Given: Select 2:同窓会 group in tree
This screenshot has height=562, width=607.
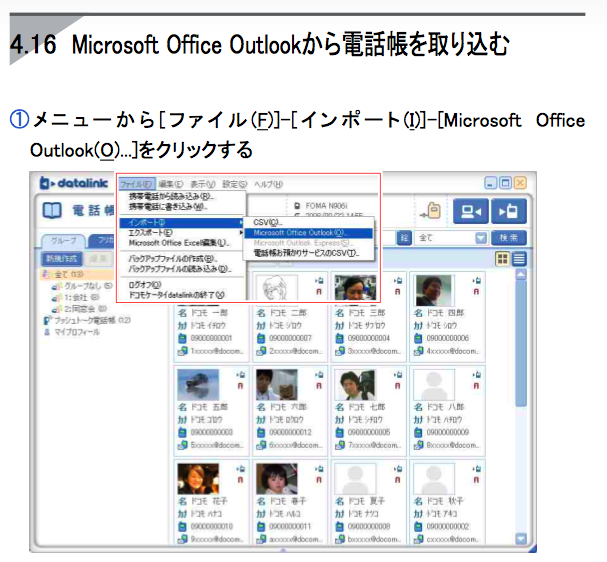Looking at the screenshot, I should pos(86,309).
